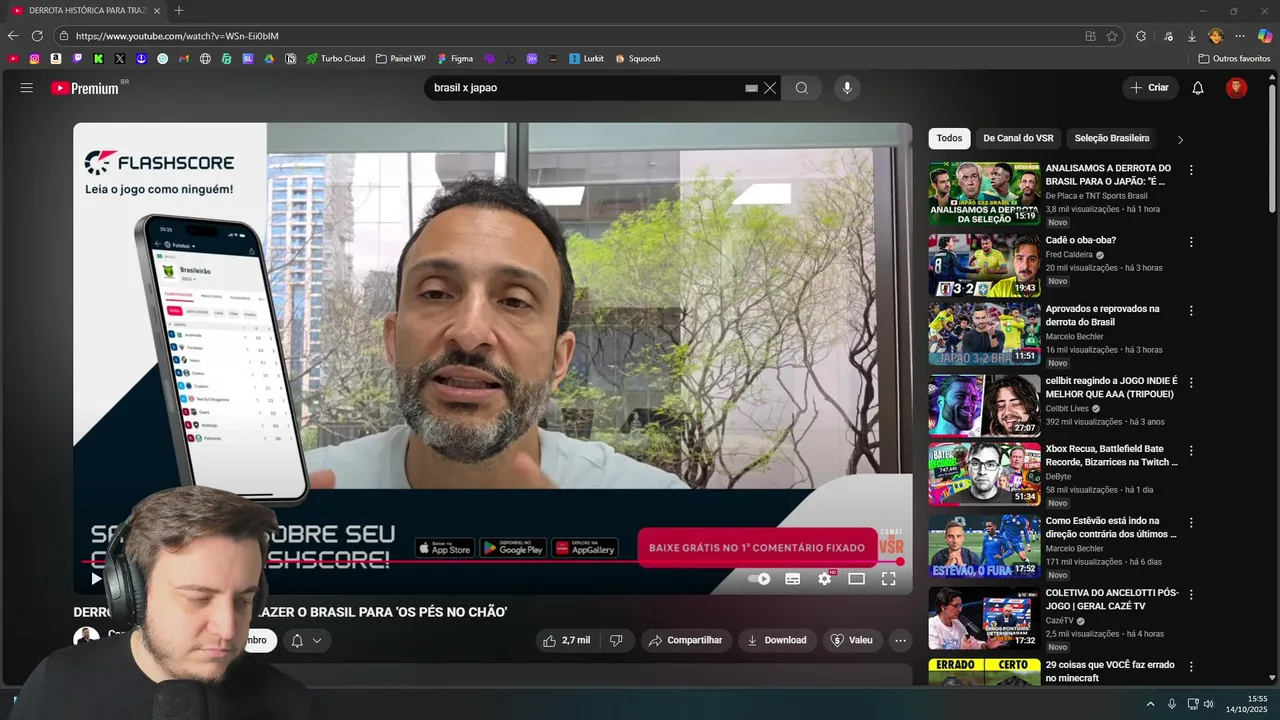Open cellbit reagindo a JOGO INDIE thumbnail
This screenshot has height=720, width=1280.
tap(984, 405)
